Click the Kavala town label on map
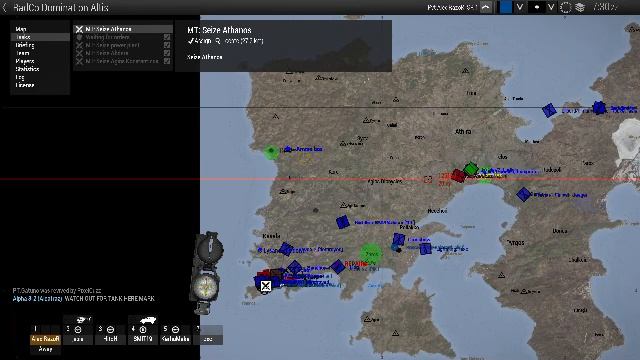The image size is (640, 360). coord(271,236)
